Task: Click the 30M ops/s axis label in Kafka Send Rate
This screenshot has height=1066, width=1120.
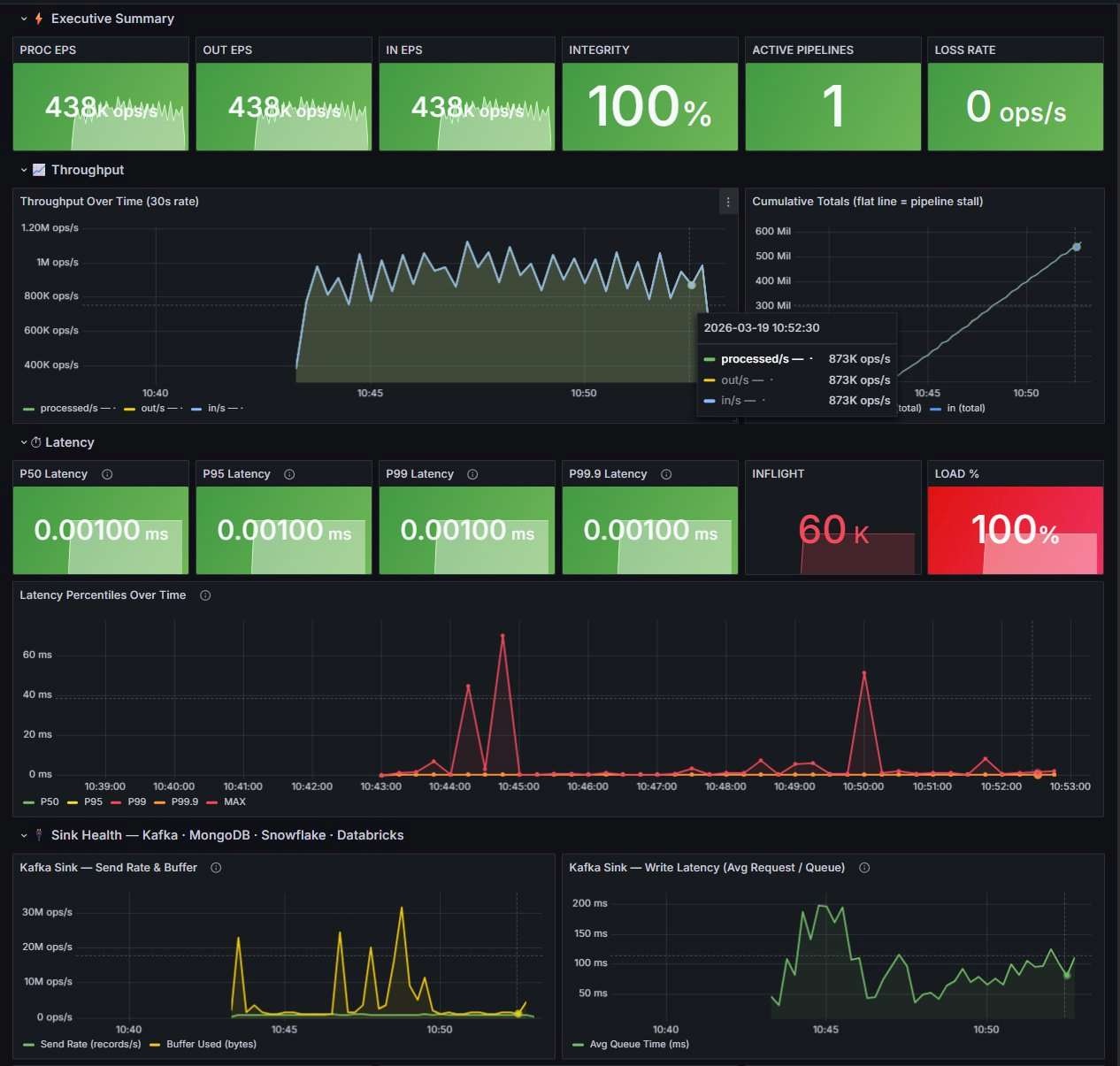Action: (48, 912)
